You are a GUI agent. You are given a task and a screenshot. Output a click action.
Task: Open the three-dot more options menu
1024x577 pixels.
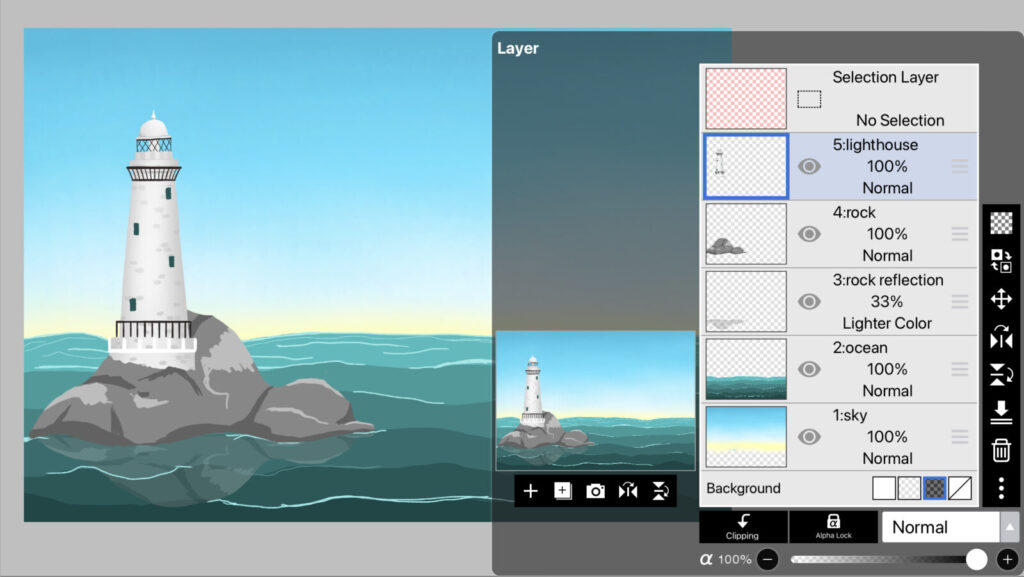[x=1001, y=488]
